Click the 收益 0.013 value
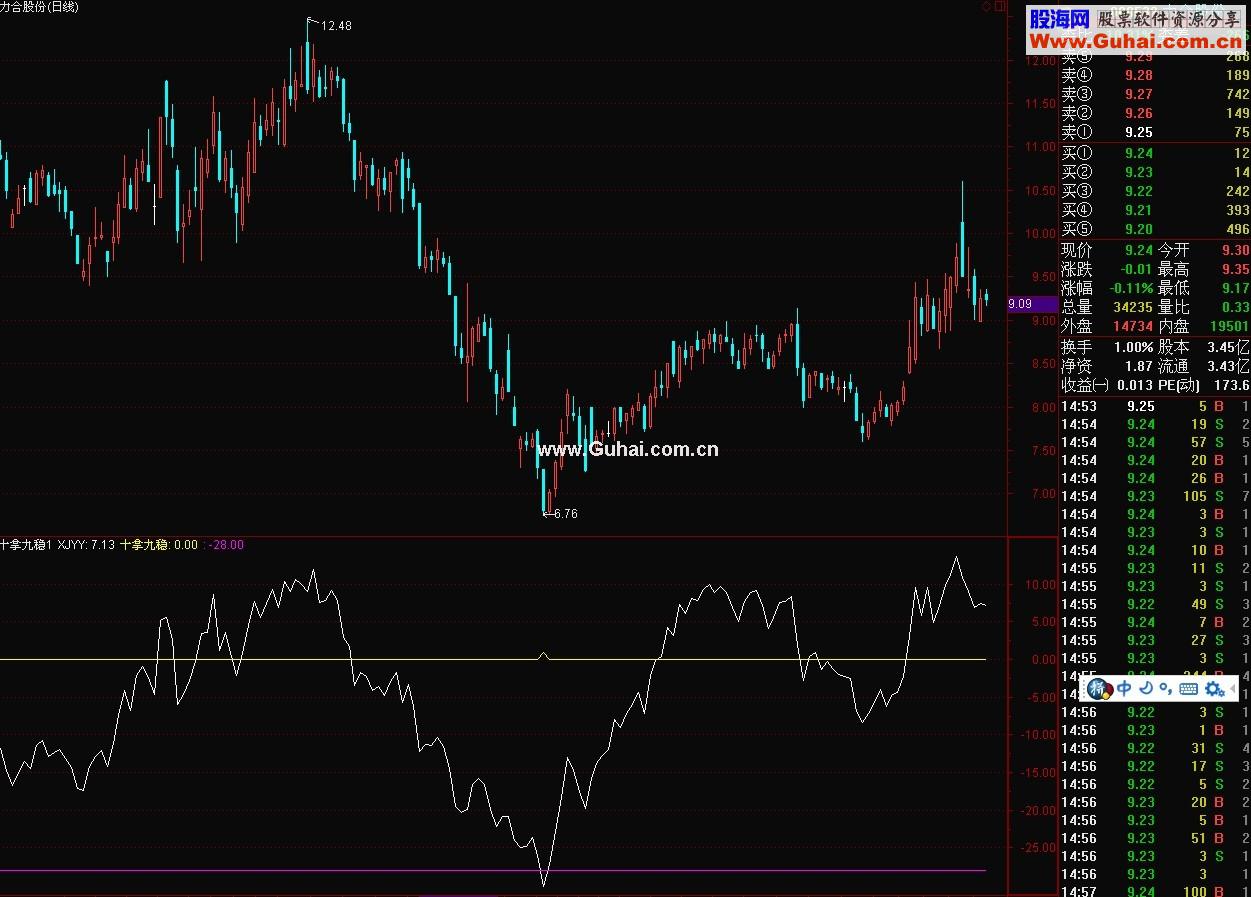This screenshot has height=897, width=1251. click(1134, 385)
